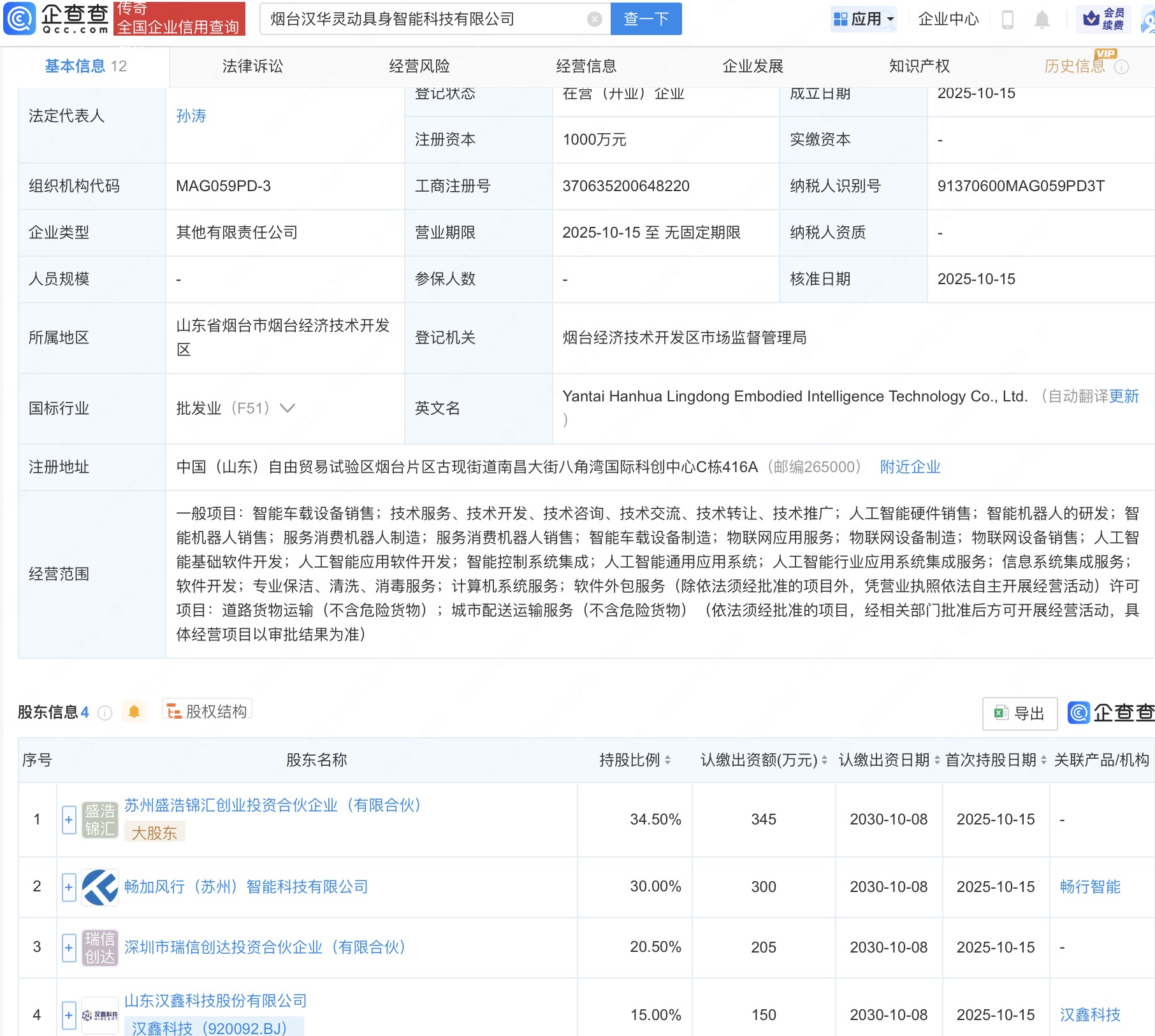
Task: Sort by 持股比例 column
Action: [667, 760]
